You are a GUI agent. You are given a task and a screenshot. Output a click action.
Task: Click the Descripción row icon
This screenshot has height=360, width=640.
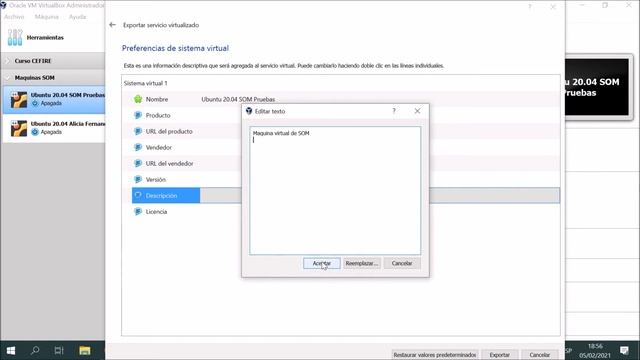[138, 196]
